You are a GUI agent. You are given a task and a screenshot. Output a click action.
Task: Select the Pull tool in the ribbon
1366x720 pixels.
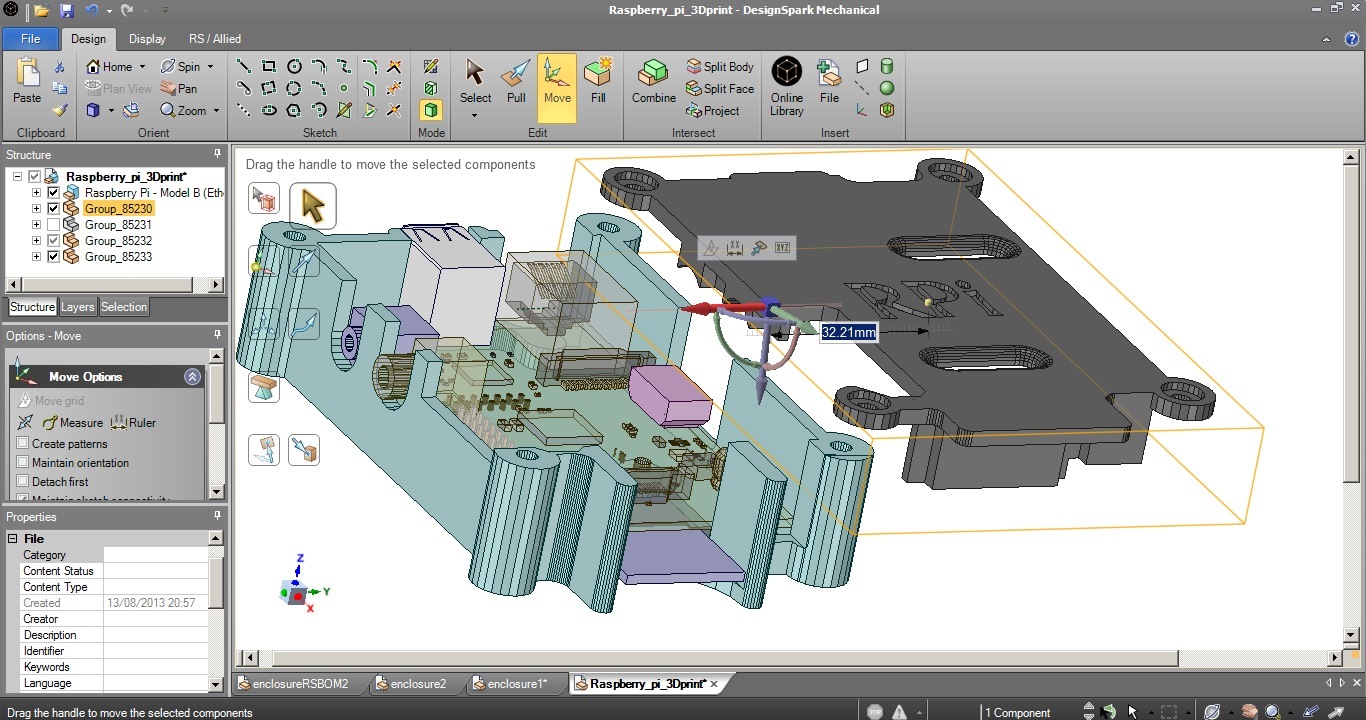pyautogui.click(x=515, y=81)
